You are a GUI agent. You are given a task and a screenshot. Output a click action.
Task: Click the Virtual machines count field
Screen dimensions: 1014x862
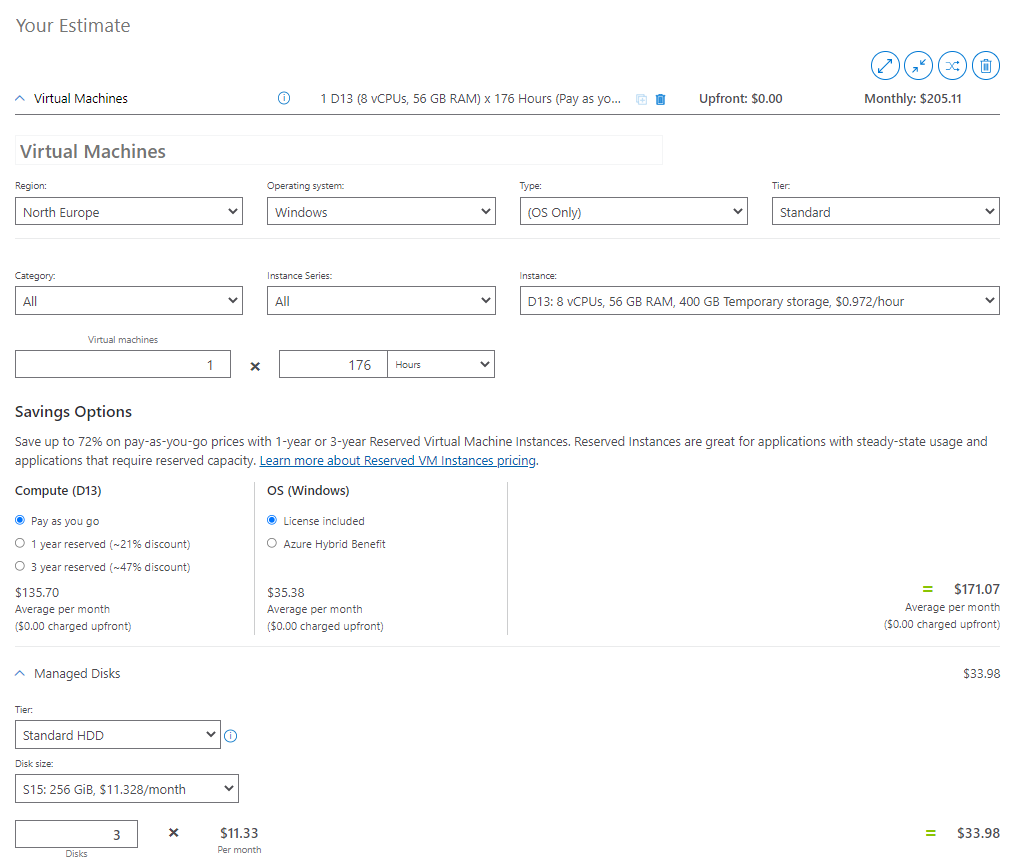coord(123,364)
